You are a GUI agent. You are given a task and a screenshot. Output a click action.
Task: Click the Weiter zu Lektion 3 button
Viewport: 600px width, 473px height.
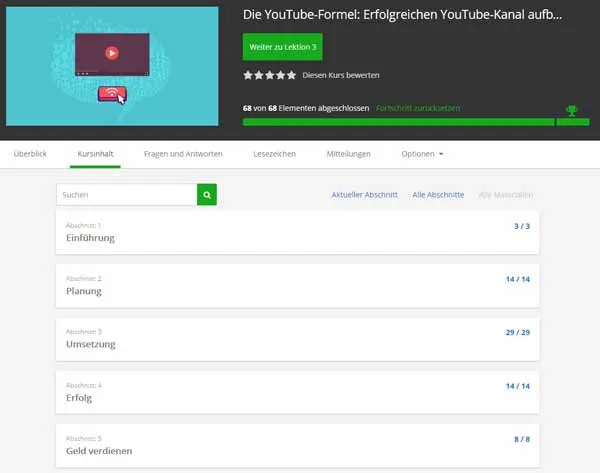click(x=282, y=47)
